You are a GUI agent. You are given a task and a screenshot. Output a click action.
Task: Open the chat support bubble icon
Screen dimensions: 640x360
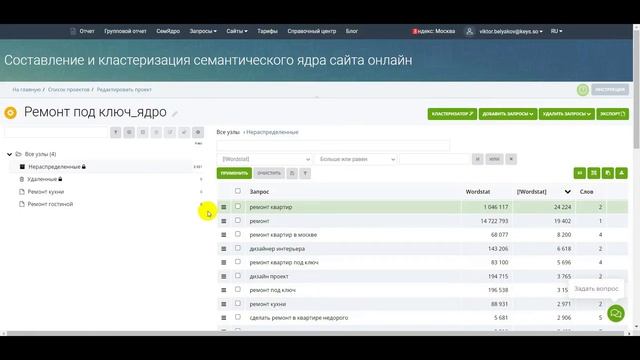pos(616,313)
